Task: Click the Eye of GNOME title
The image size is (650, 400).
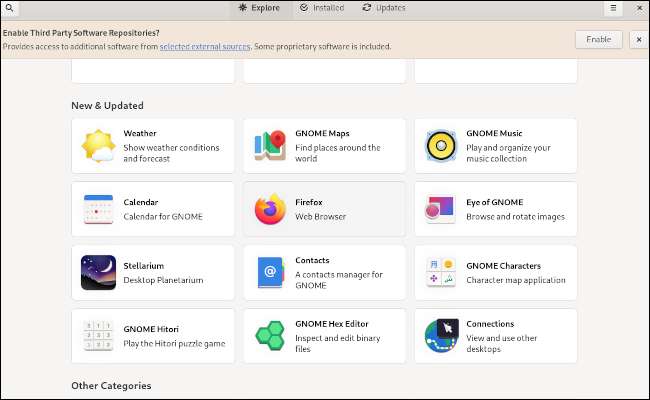Action: [495, 202]
